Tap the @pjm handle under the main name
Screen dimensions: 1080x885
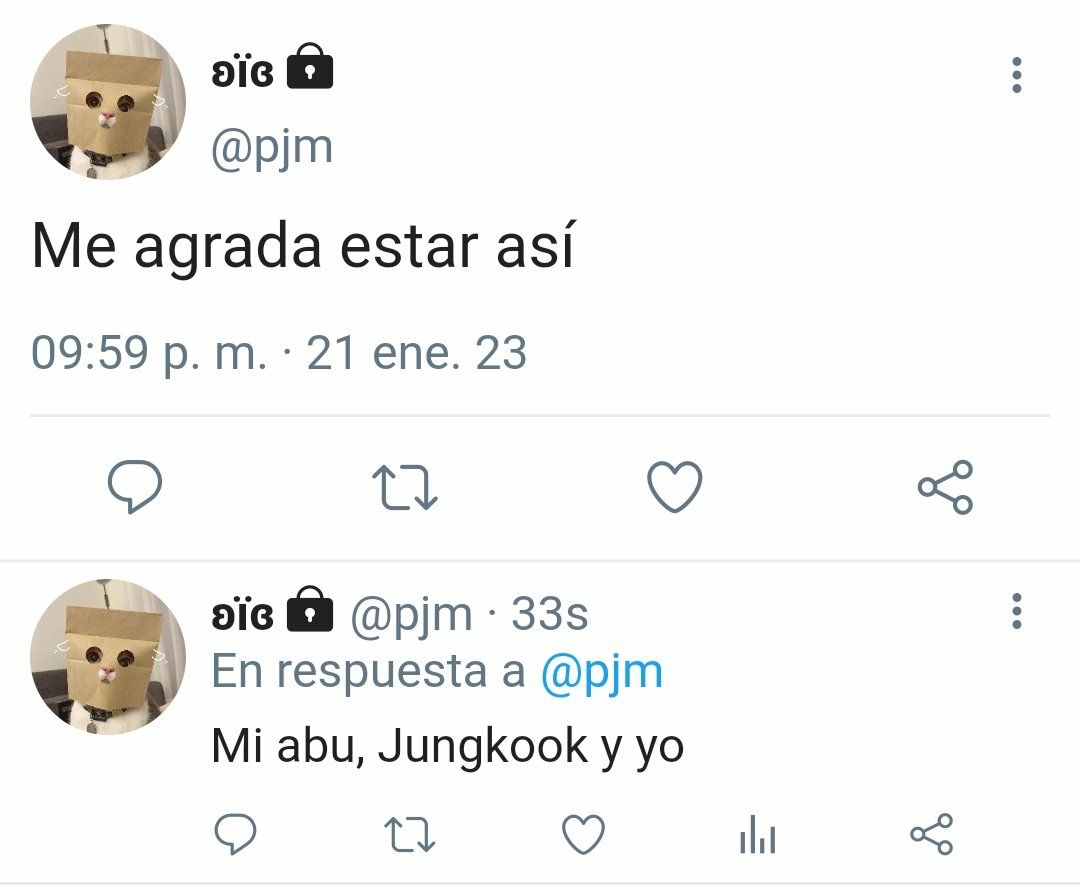(x=272, y=147)
